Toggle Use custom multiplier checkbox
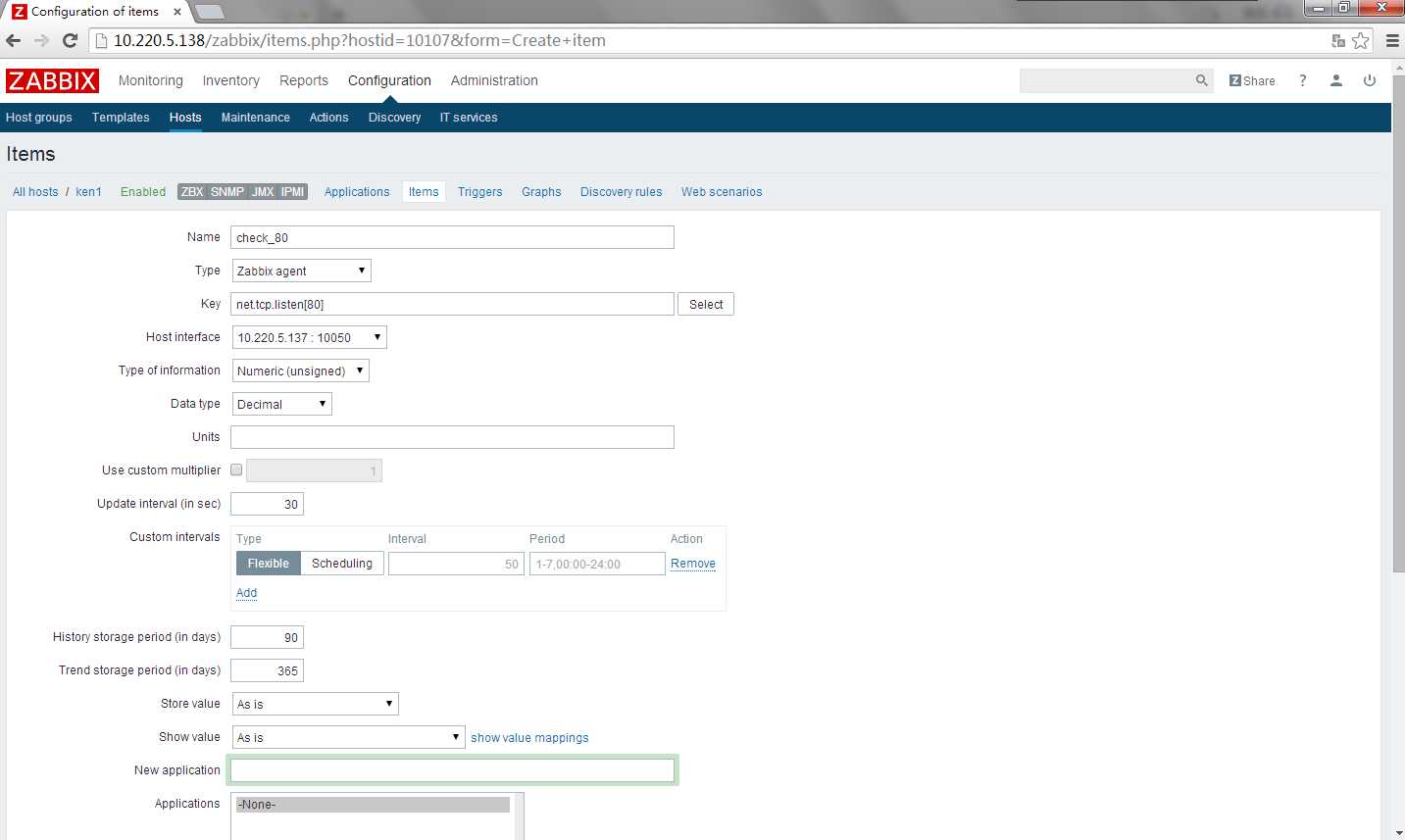 236,469
